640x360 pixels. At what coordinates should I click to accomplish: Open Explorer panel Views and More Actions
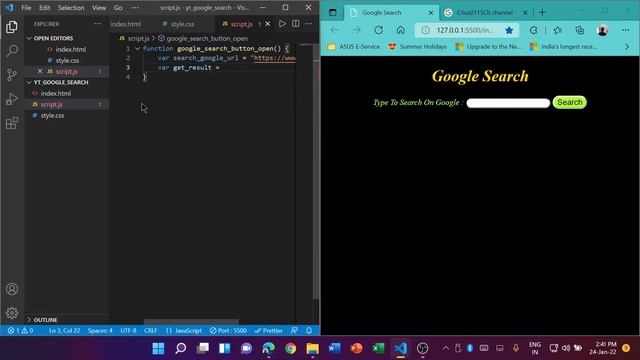pos(97,24)
